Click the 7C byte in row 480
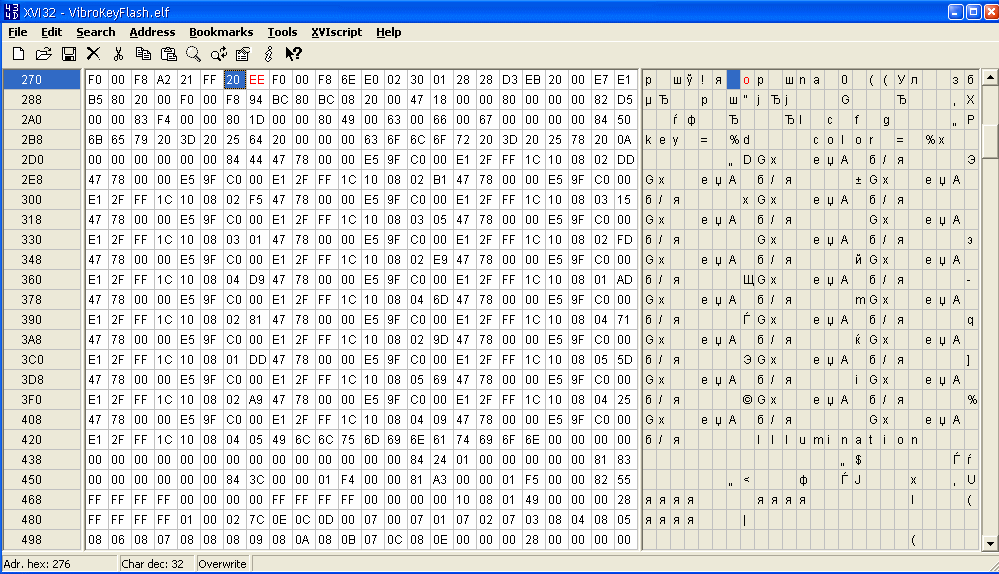 256,520
